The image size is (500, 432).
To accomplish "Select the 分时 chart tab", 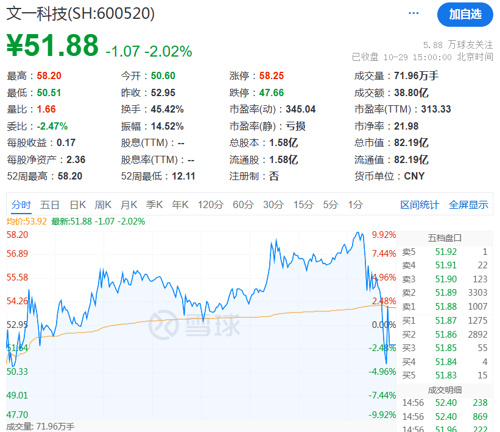I will [x=21, y=205].
